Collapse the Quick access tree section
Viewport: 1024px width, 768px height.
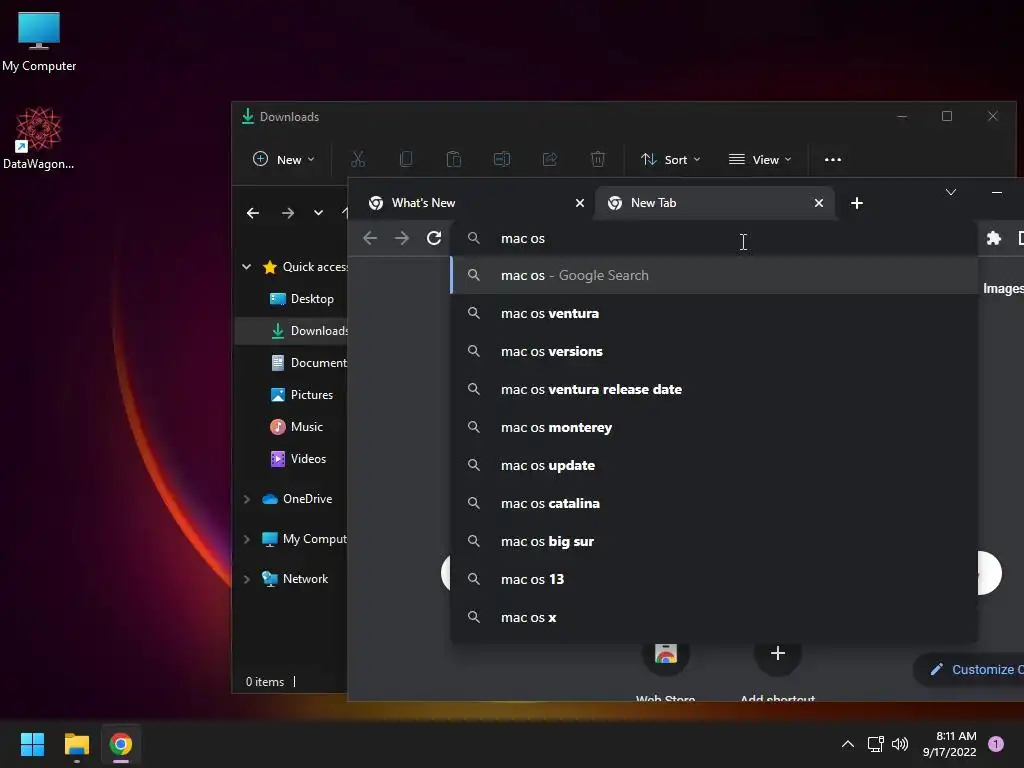tap(246, 266)
